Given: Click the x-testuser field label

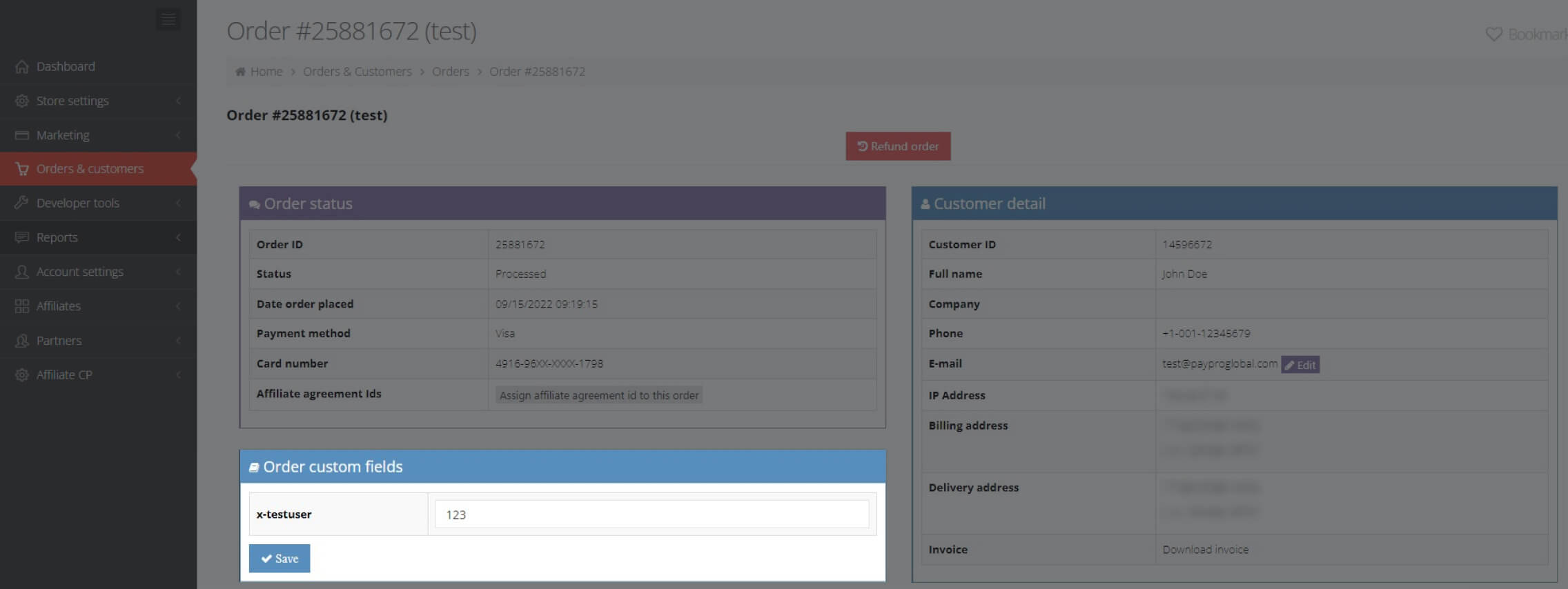Looking at the screenshot, I should [284, 515].
